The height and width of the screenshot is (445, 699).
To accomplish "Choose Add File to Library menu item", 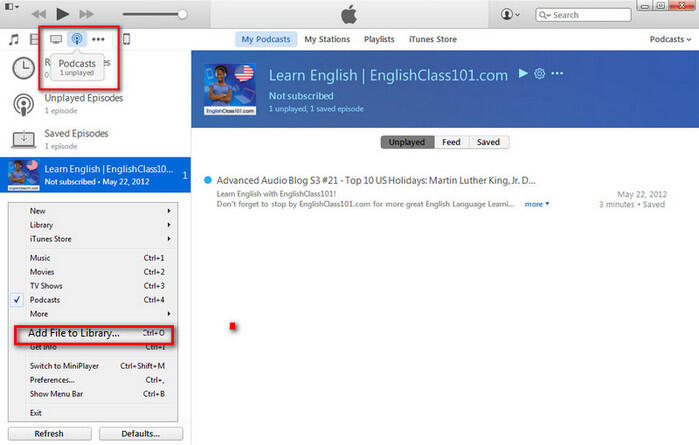I will [x=74, y=333].
